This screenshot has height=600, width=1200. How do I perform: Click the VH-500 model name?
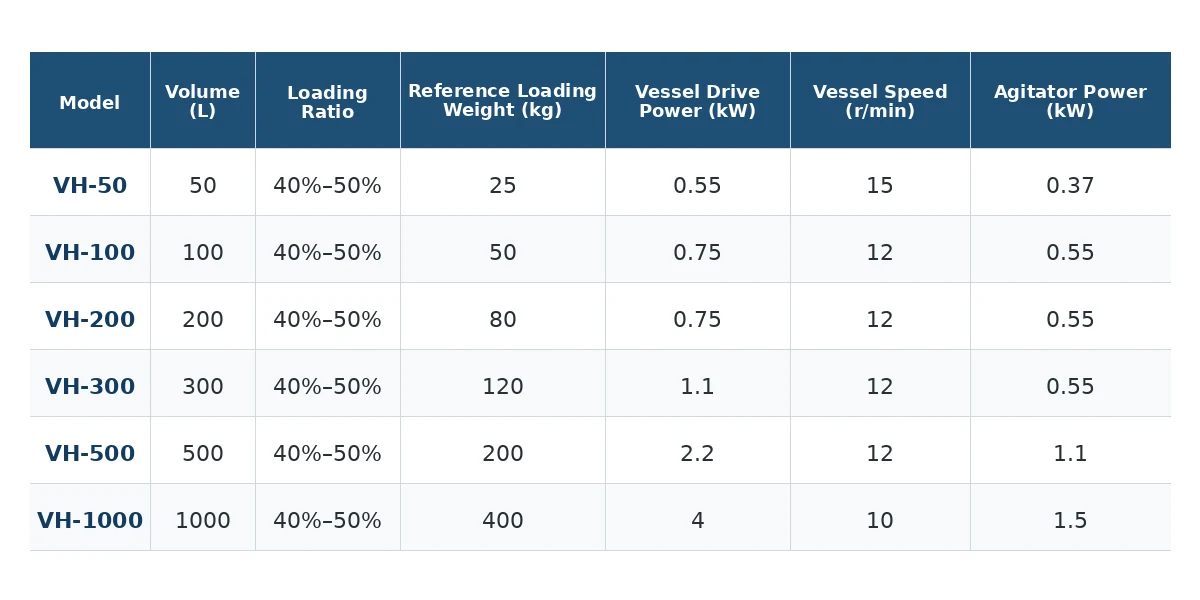pos(90,454)
